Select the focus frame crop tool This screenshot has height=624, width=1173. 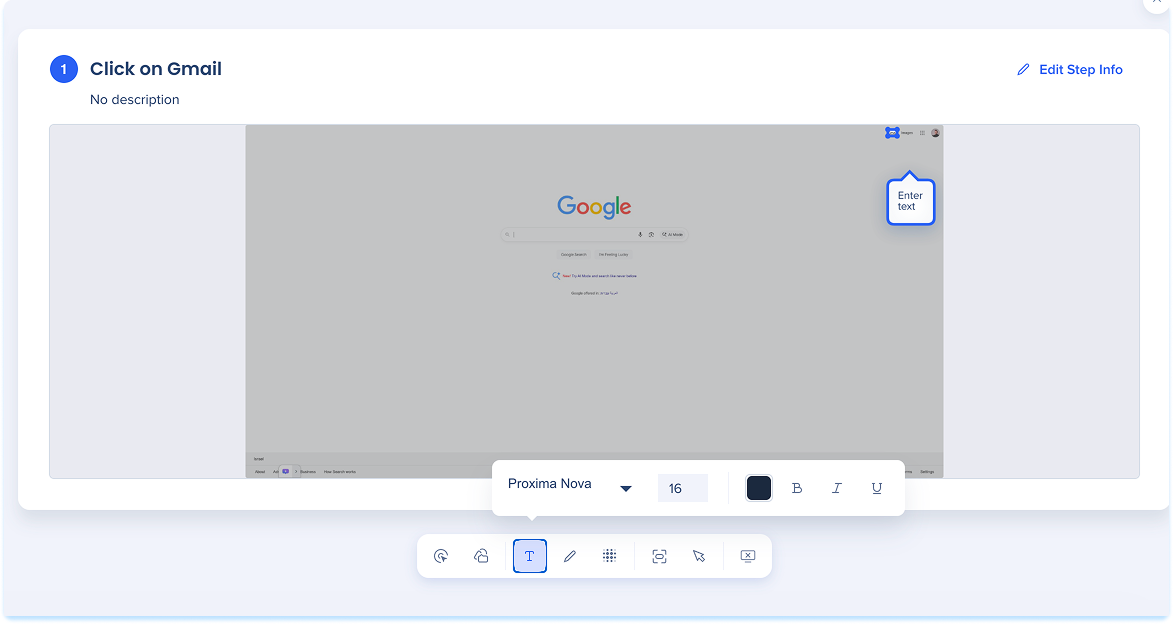(659, 556)
